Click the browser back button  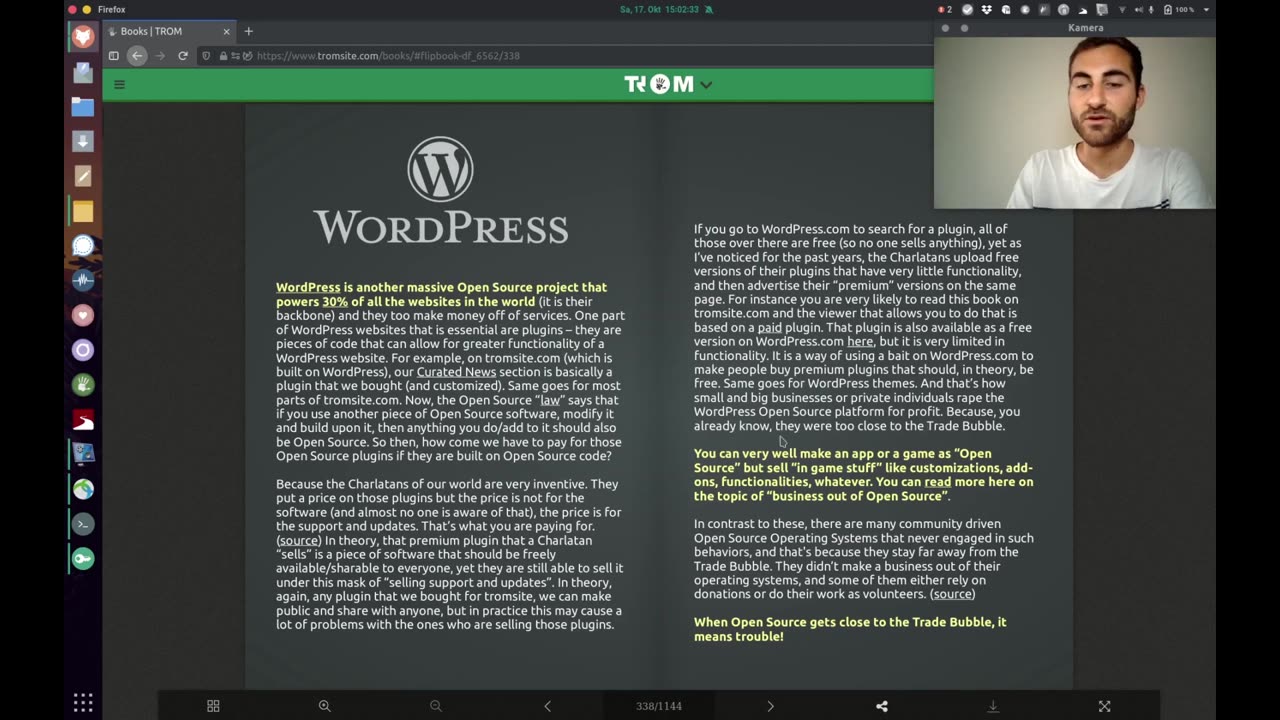(137, 56)
